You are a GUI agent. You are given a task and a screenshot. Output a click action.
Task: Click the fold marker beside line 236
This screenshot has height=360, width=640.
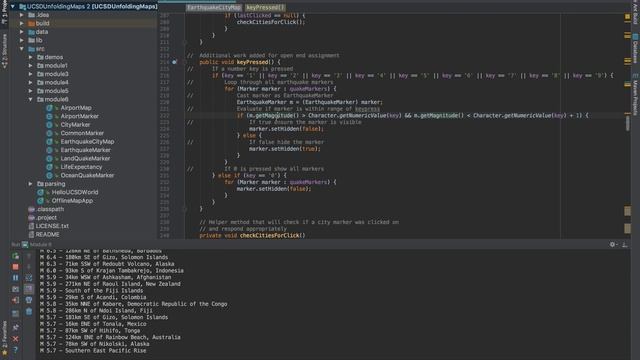tap(184, 209)
